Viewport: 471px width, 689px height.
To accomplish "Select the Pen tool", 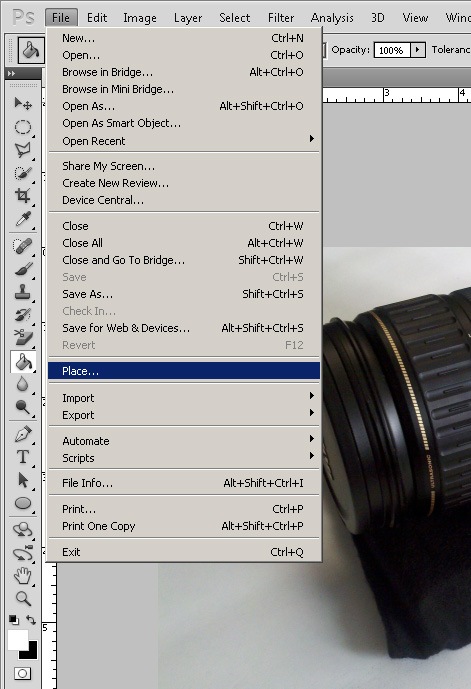I will [23, 434].
